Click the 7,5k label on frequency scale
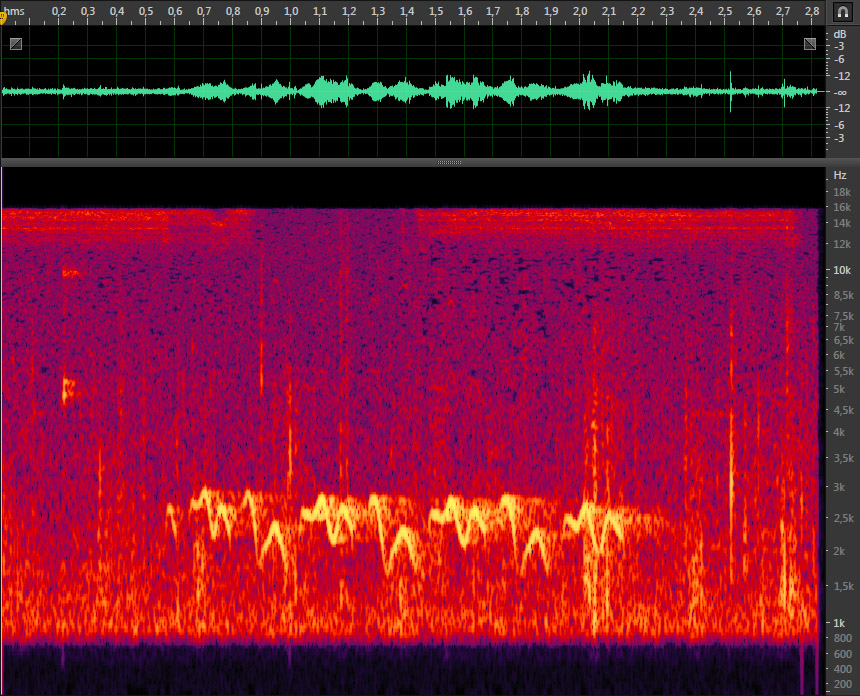This screenshot has width=860, height=696. pyautogui.click(x=844, y=316)
